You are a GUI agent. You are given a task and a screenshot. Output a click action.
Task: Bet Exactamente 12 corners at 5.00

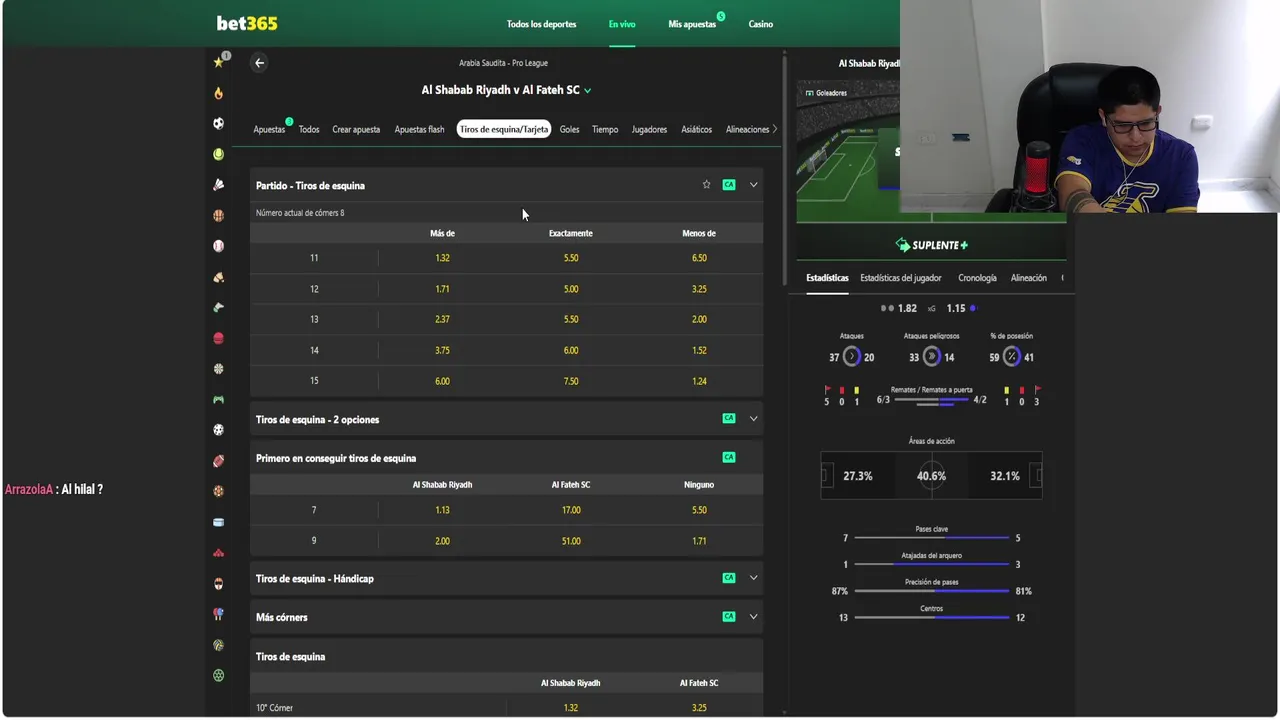click(571, 289)
